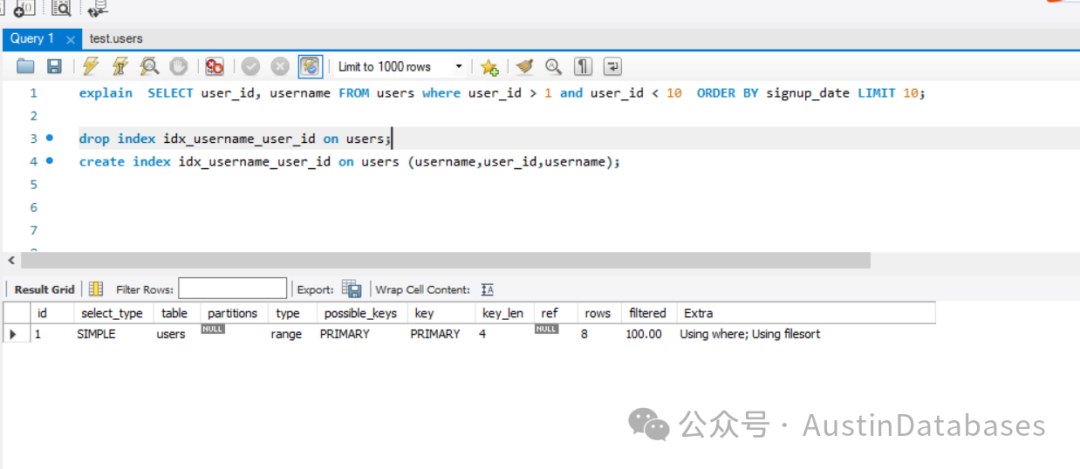Screen dimensions: 1080x469
Task: Click horizontal editor scrollbar thumb
Action: pos(446,260)
